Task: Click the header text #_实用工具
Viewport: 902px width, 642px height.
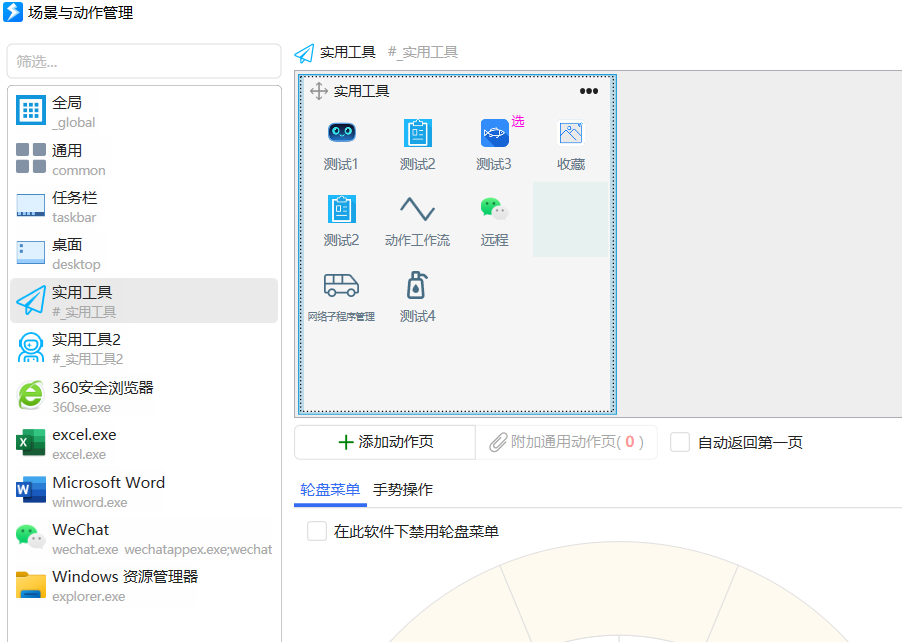Action: [423, 52]
